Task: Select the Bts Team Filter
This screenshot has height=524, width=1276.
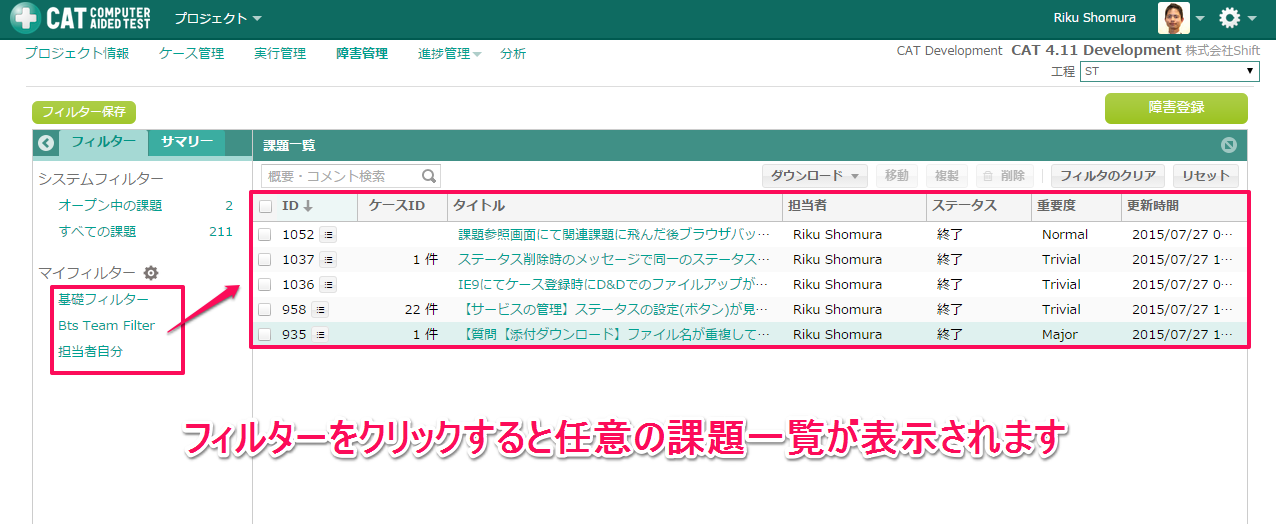Action: click(x=107, y=326)
